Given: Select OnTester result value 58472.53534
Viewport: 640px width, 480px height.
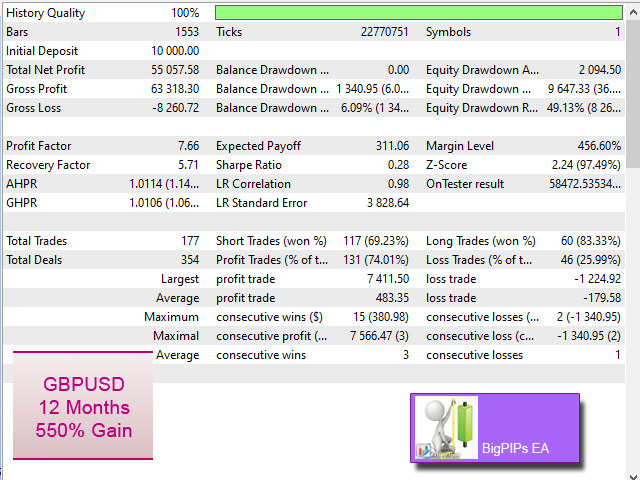Looking at the screenshot, I should 585,184.
